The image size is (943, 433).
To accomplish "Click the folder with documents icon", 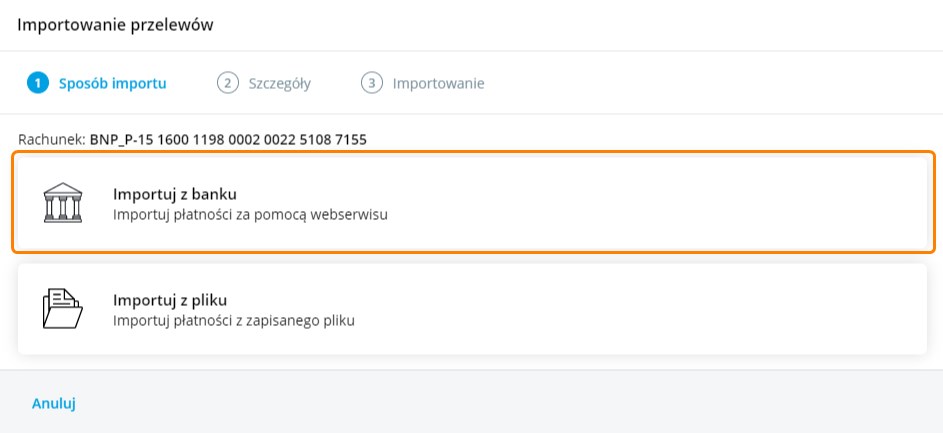I will pos(63,308).
